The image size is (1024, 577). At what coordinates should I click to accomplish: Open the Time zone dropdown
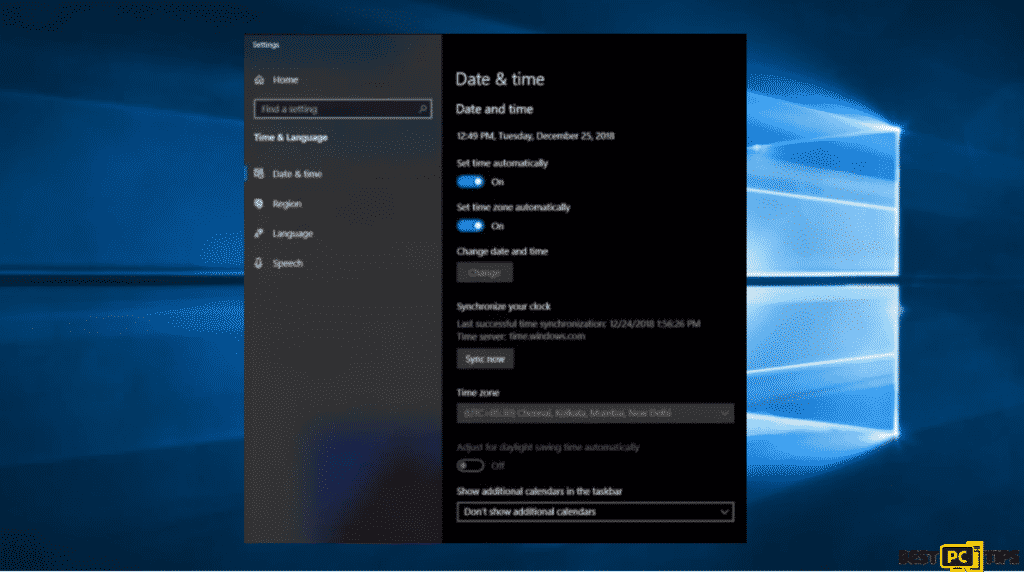coord(595,413)
